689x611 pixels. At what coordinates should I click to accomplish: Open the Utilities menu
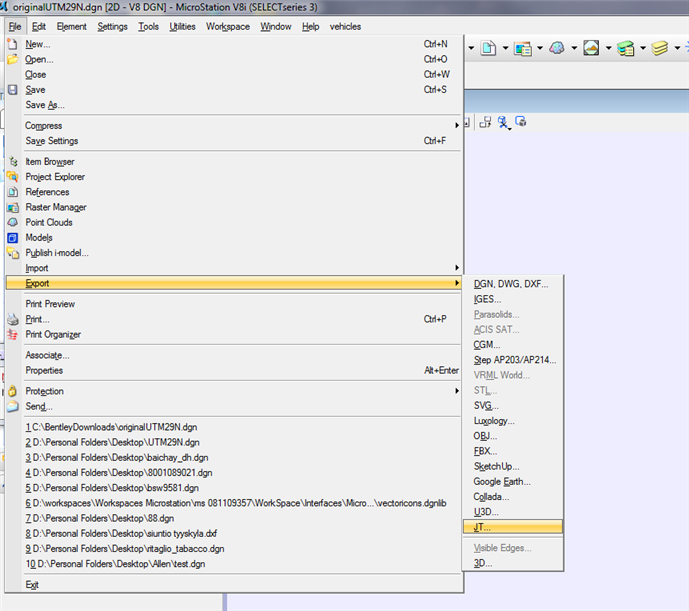point(182,26)
